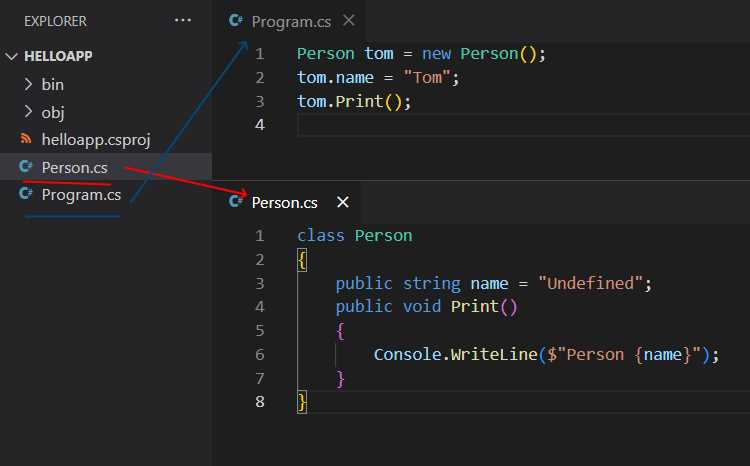Click tom.Print() call in Program.cs
This screenshot has height=466, width=750.
point(353,101)
